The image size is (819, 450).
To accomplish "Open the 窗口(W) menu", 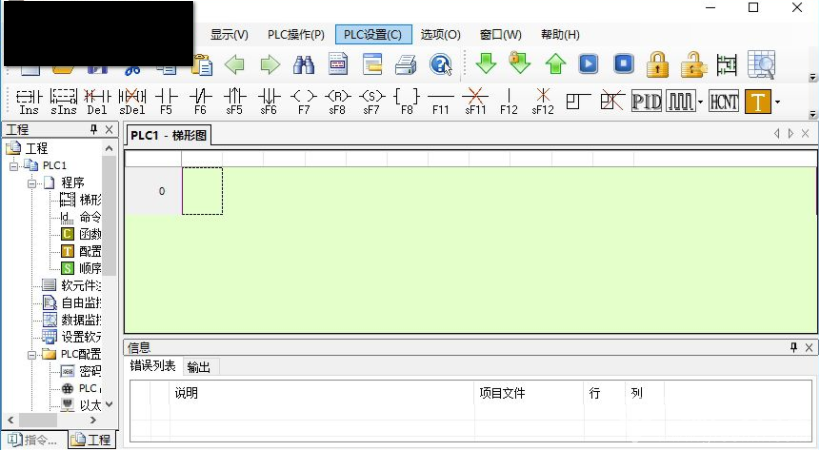I will (x=500, y=34).
